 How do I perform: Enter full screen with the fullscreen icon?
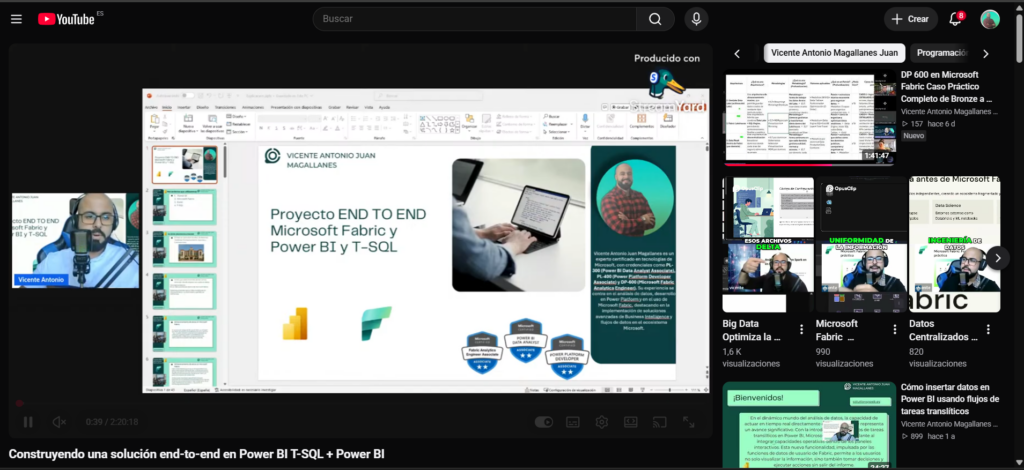(x=688, y=422)
